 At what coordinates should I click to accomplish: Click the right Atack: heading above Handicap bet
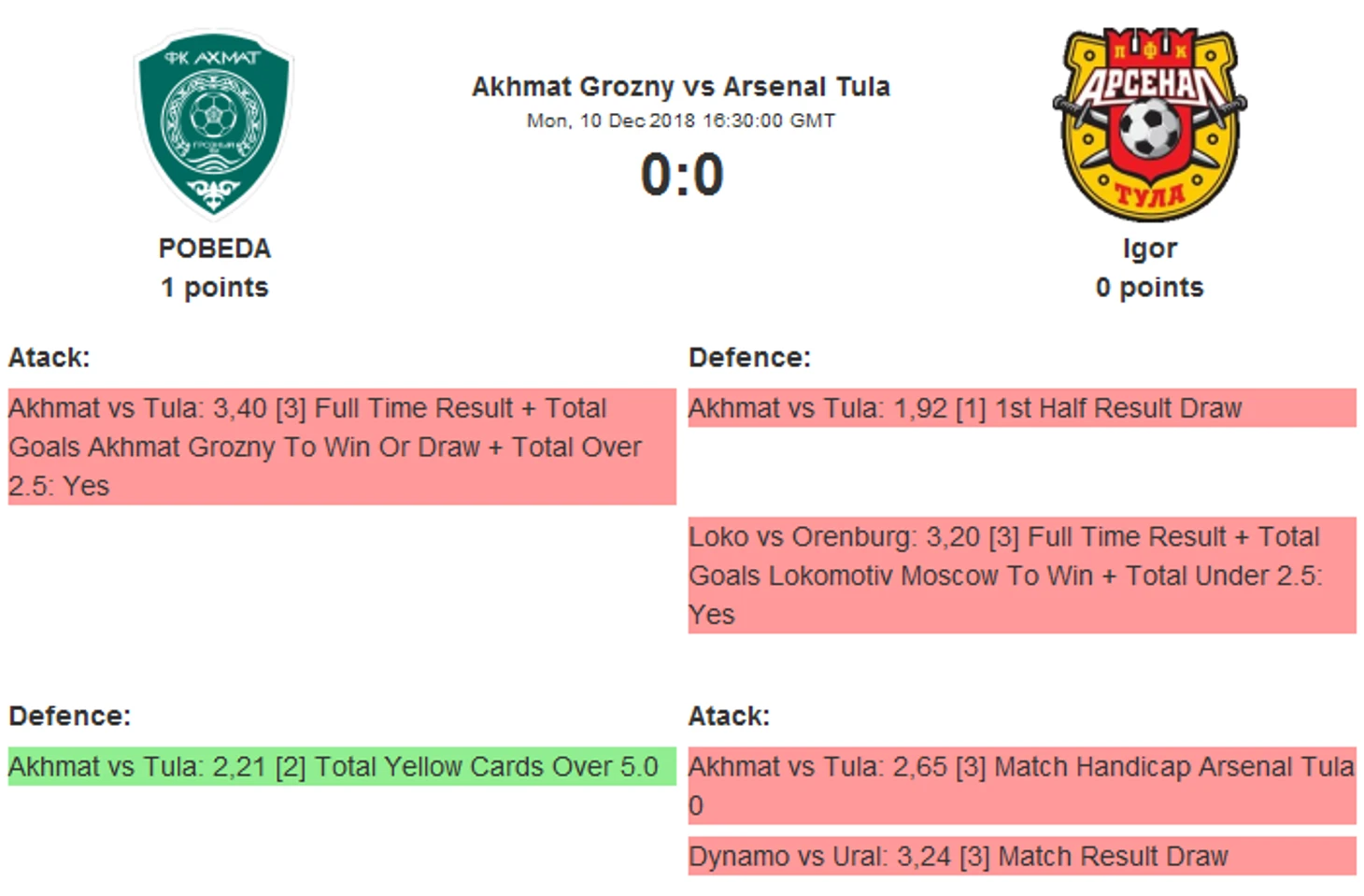729,716
